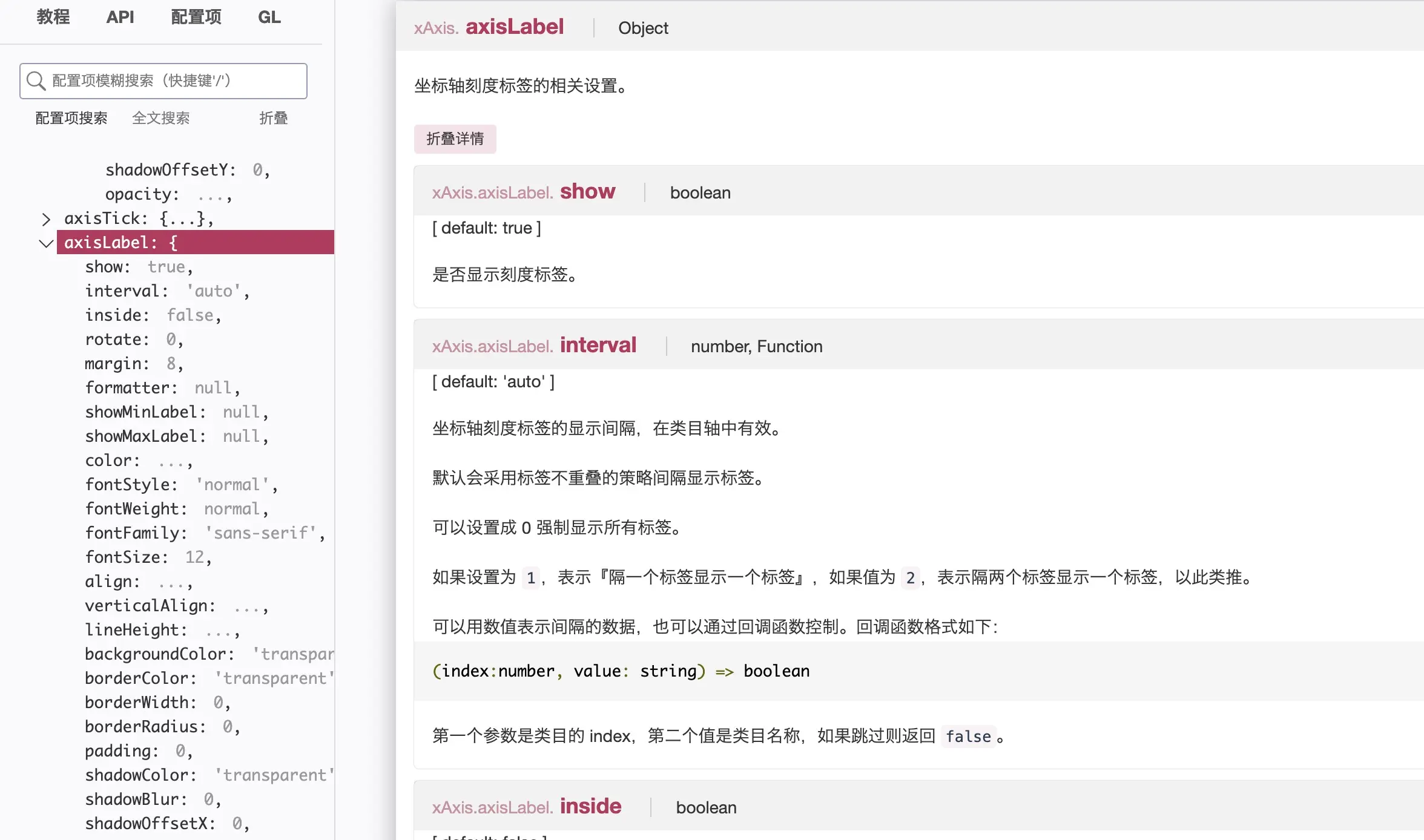
Task: Select the fontFamily option in tree
Action: [x=136, y=533]
